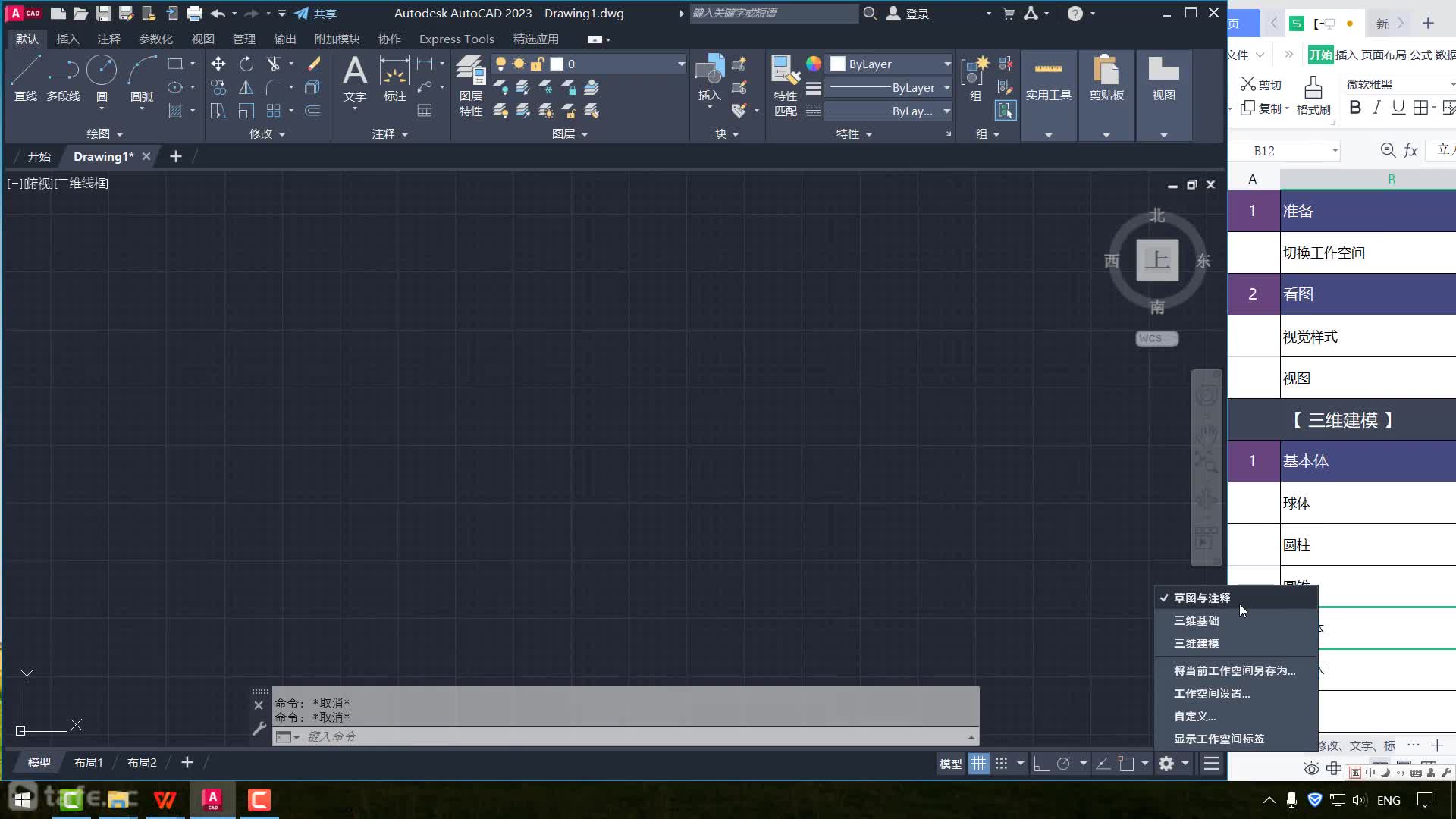Select 三维基础 workspace from menu
The width and height of the screenshot is (1456, 819).
(x=1236, y=620)
